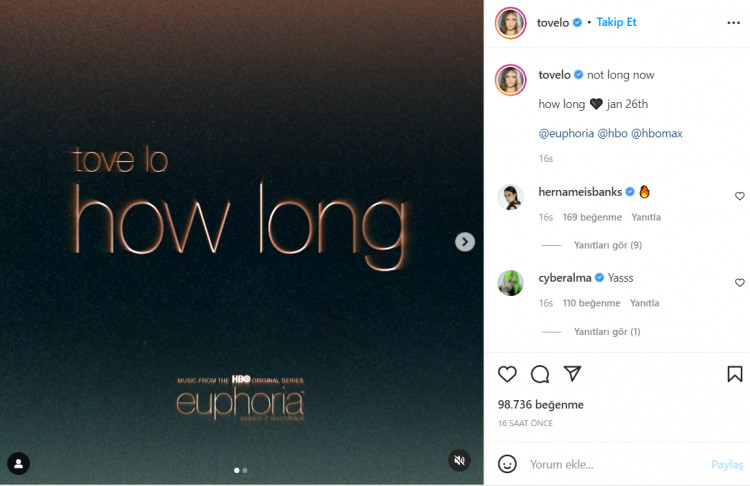
Task: Open the @hbomax mention link
Action: 657,133
